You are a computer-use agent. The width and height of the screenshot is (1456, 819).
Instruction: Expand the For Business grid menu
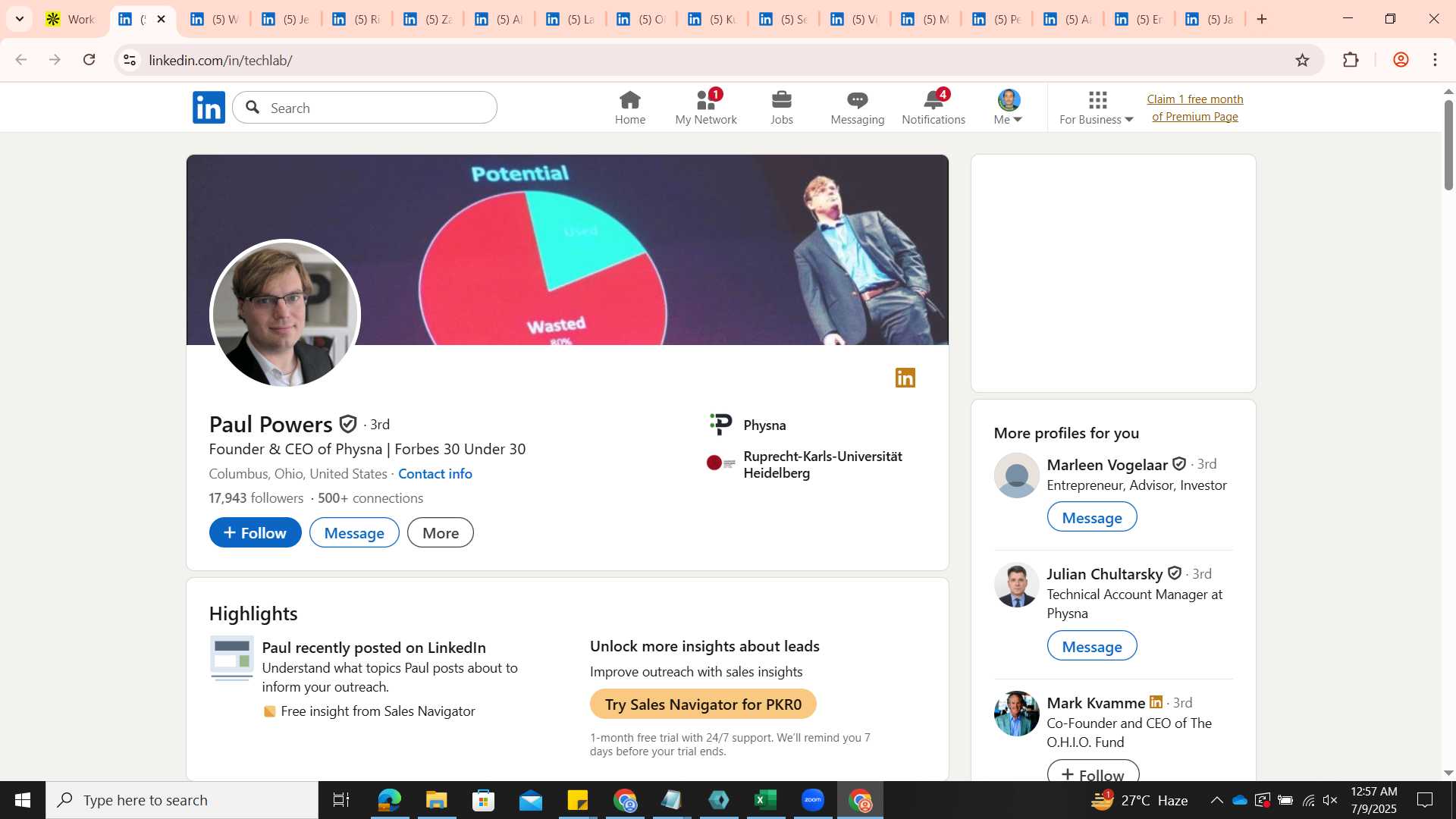point(1097,108)
